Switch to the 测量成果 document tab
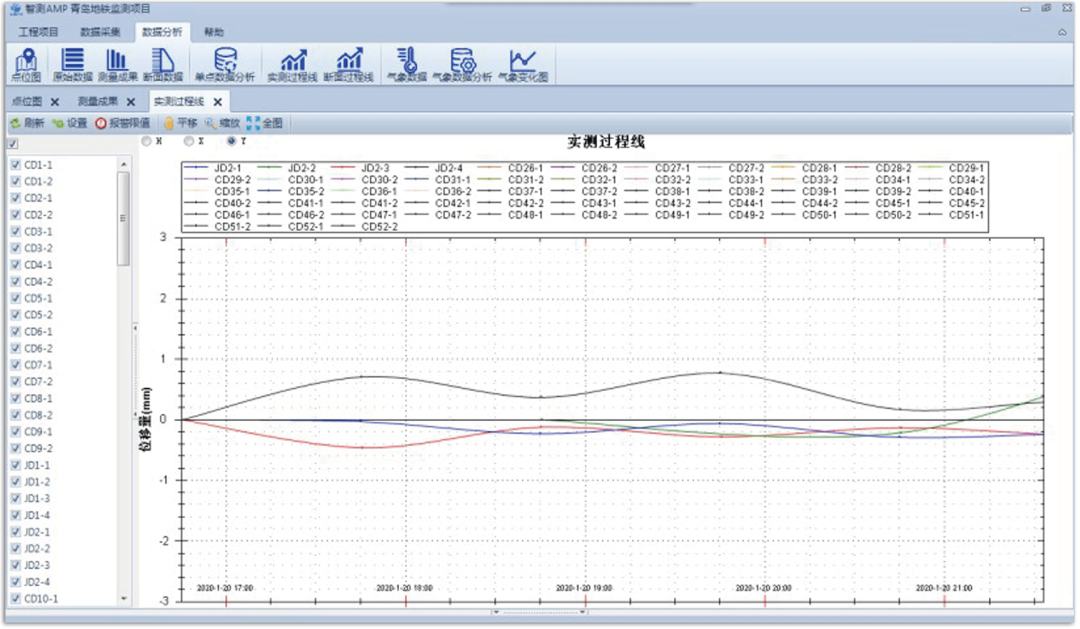 pyautogui.click(x=98, y=101)
